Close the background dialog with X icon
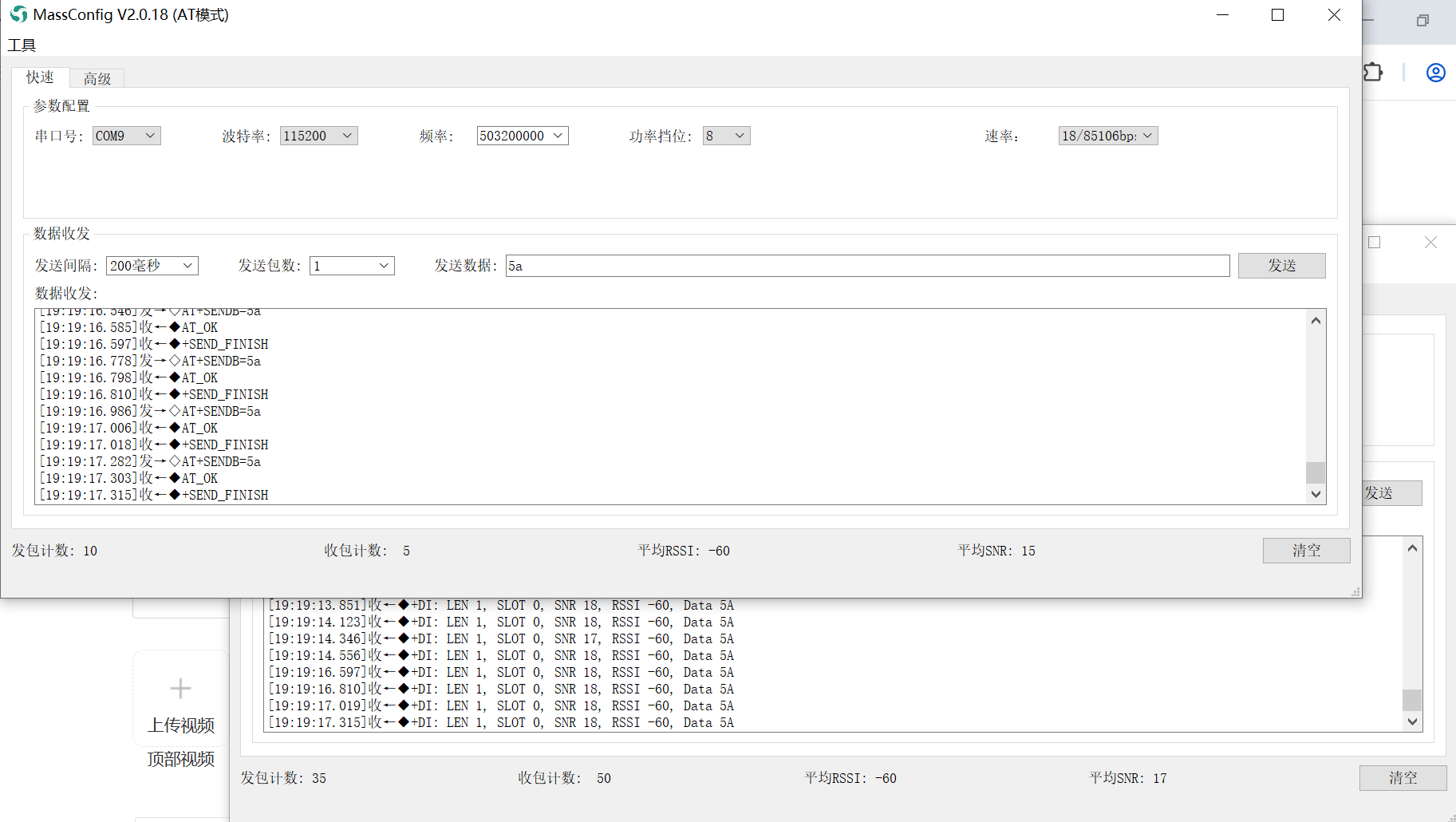The height and width of the screenshot is (822, 1456). (1430, 243)
